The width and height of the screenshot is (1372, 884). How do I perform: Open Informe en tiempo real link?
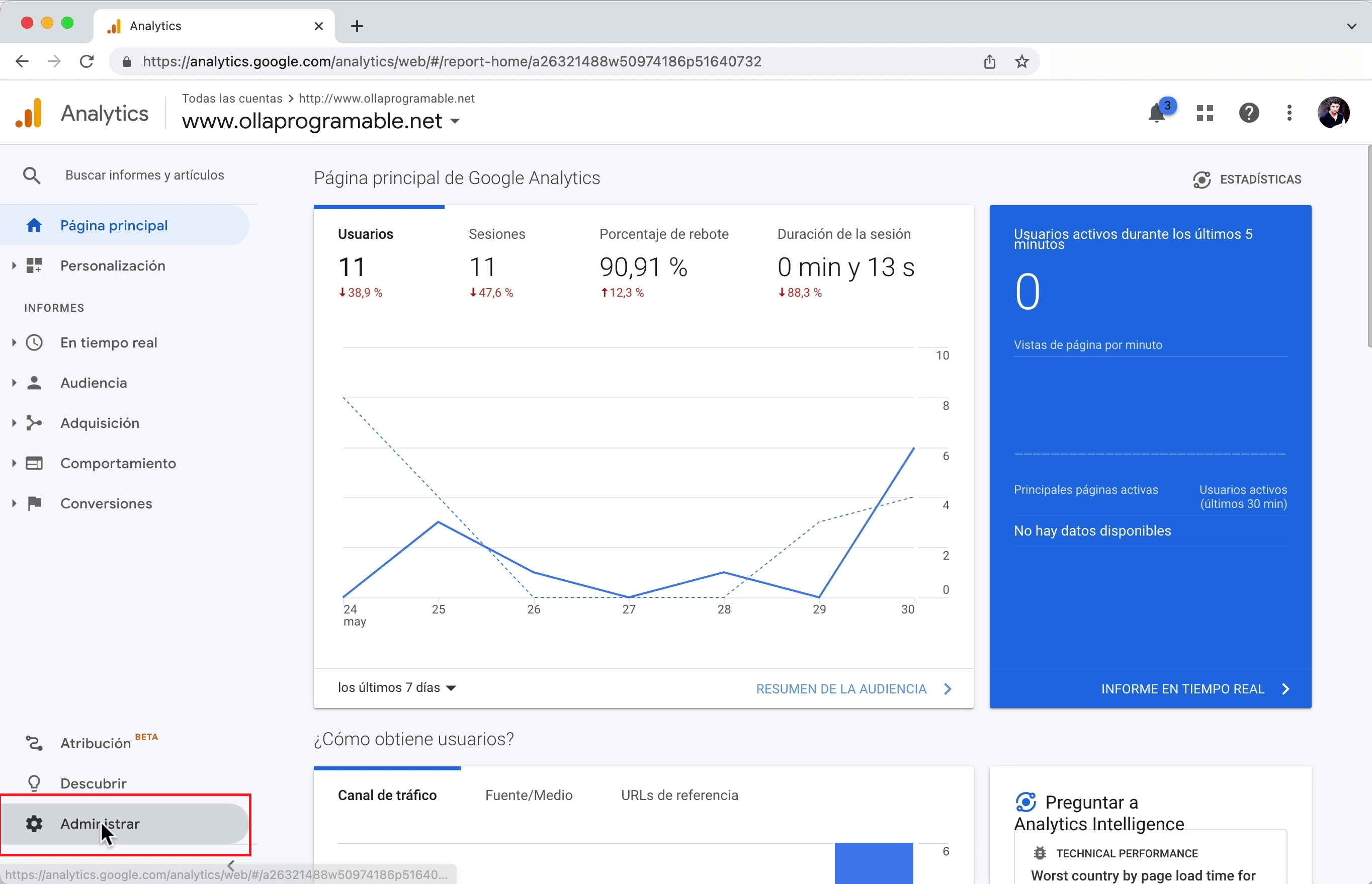(1195, 689)
